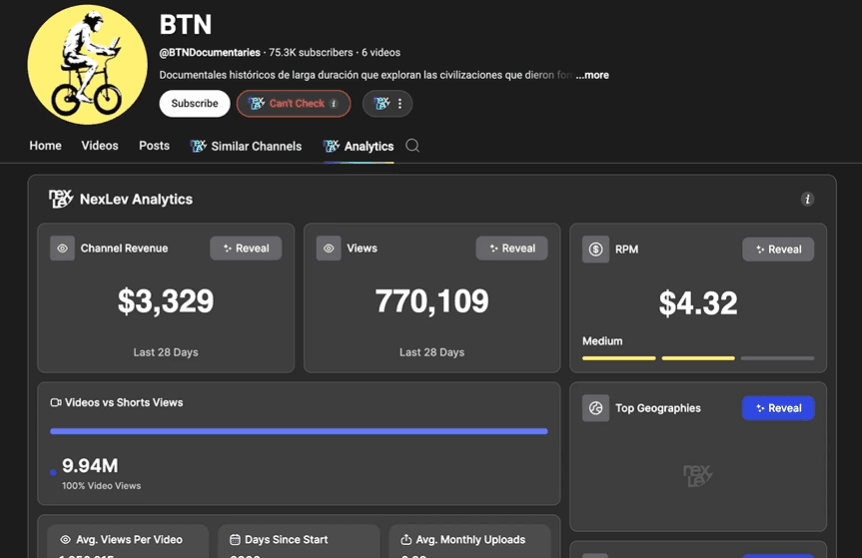Reveal the Channel Revenue value

point(246,248)
